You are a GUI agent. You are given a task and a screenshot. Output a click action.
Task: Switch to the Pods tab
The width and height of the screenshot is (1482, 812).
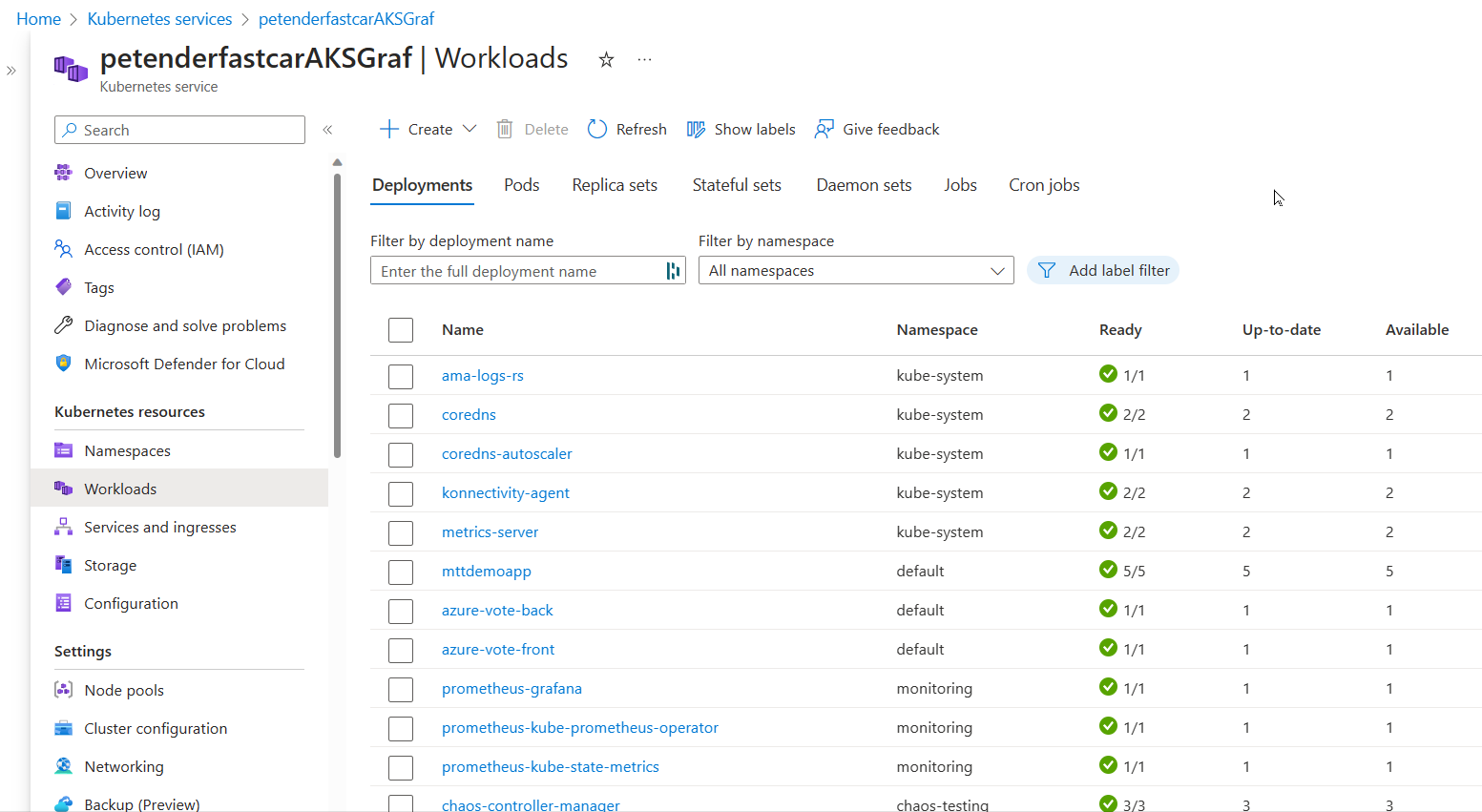click(x=521, y=184)
